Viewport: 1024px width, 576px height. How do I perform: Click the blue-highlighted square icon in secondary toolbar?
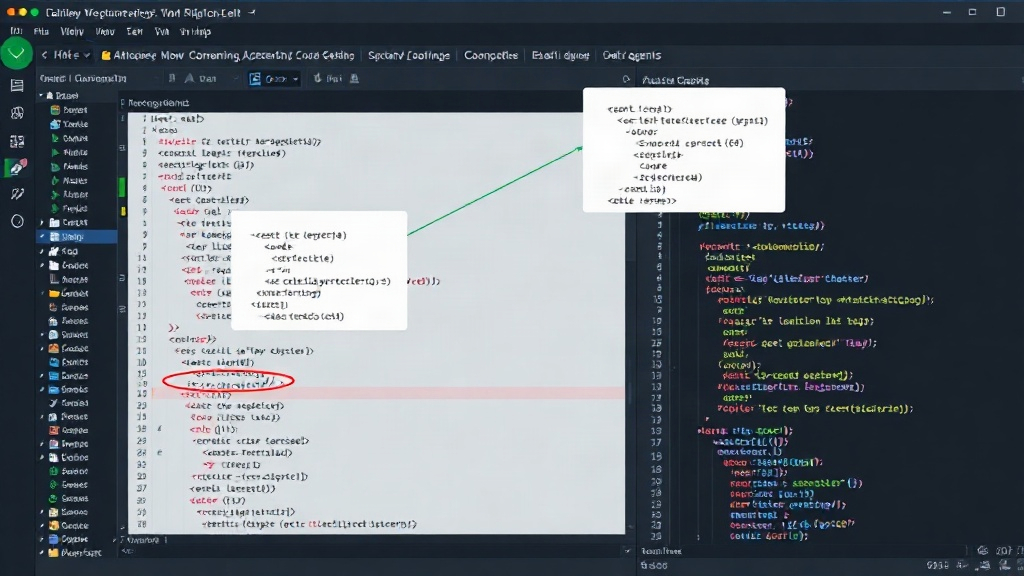pos(255,78)
